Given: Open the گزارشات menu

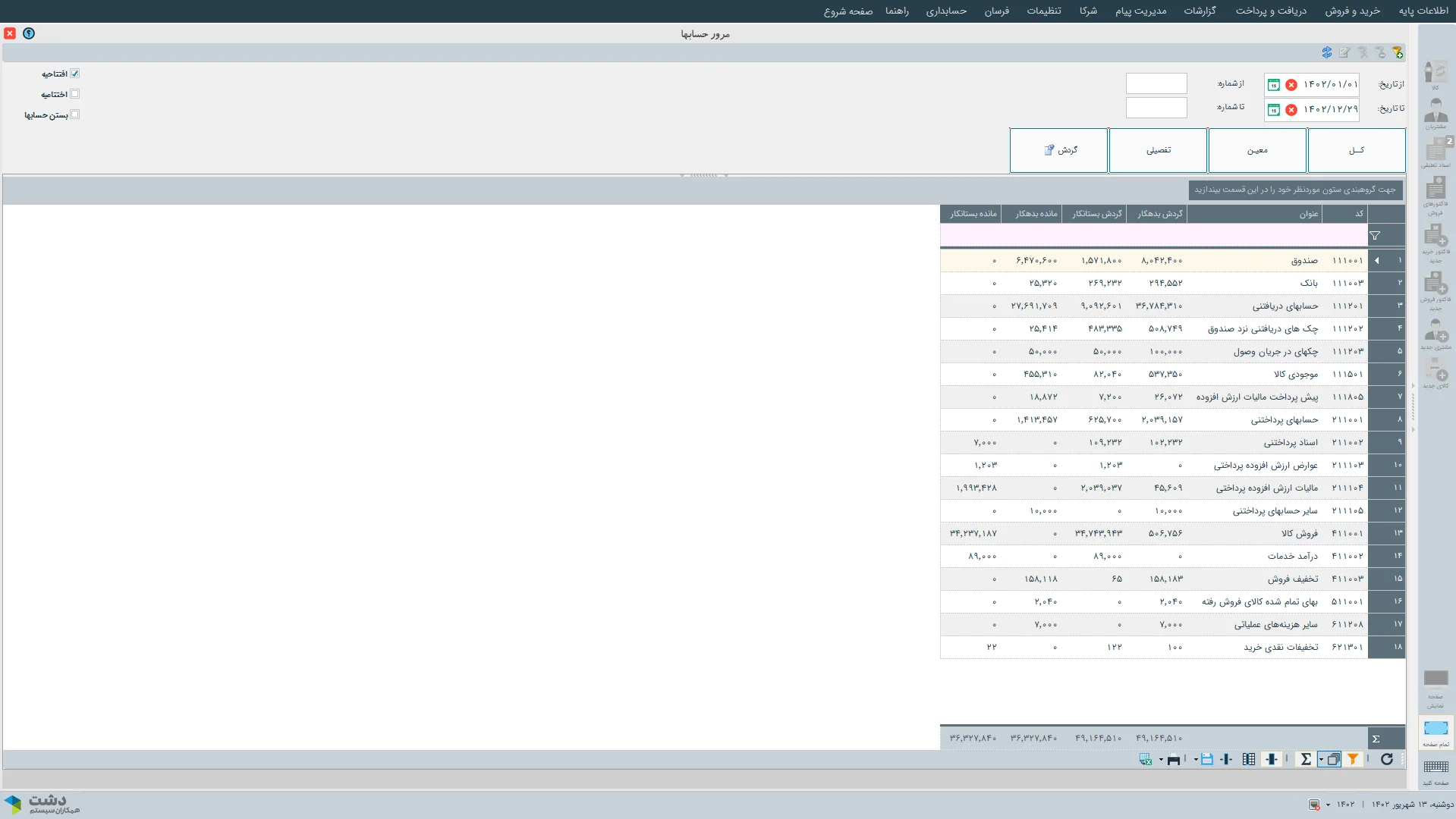Looking at the screenshot, I should pyautogui.click(x=1200, y=11).
